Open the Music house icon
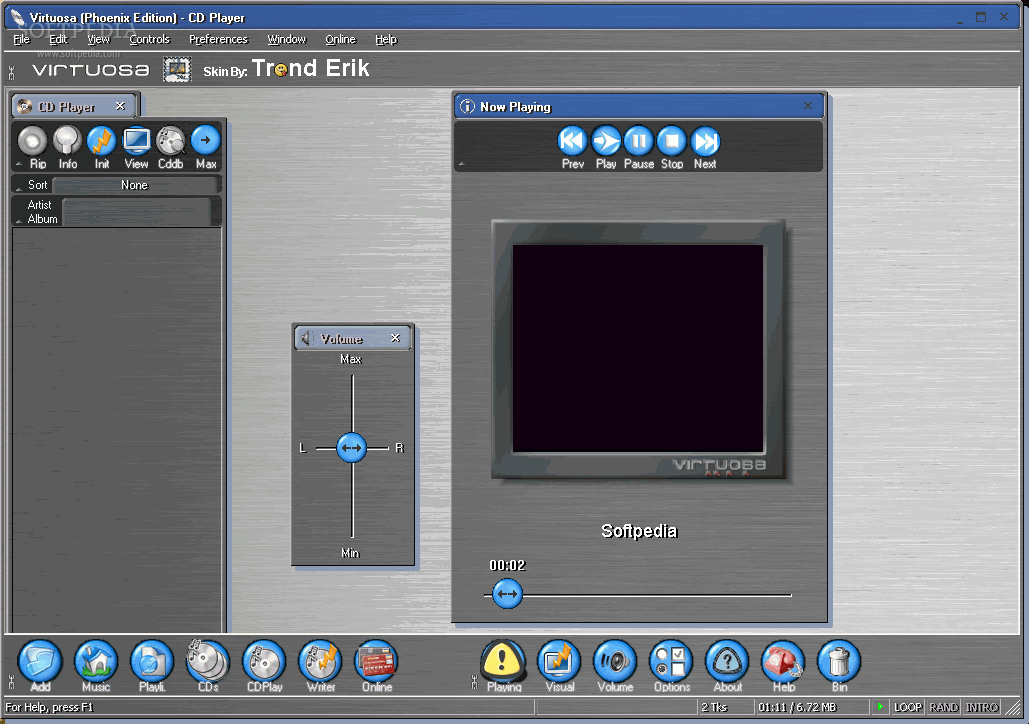The image size is (1029, 724). pos(96,662)
